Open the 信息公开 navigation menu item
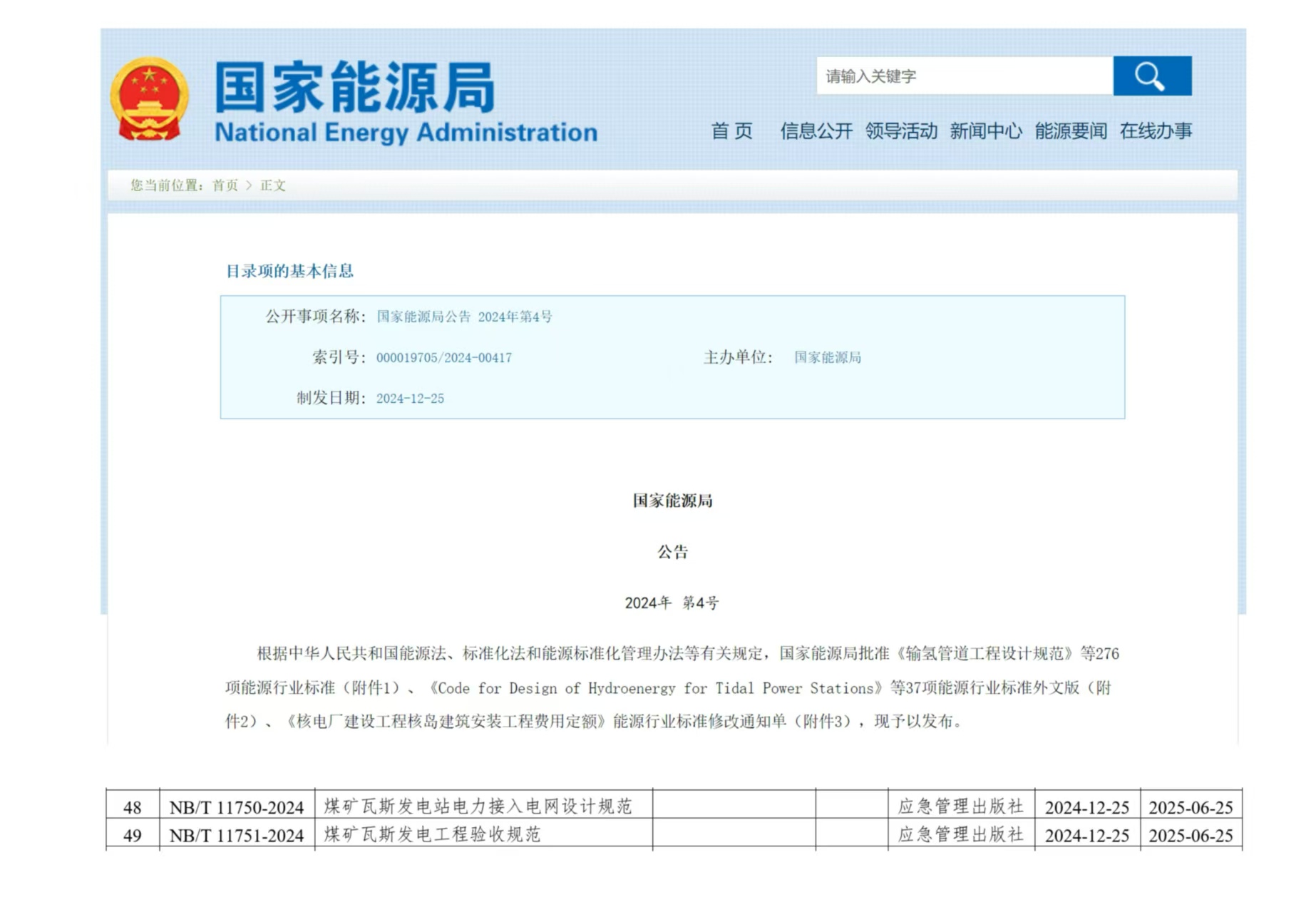 click(816, 131)
